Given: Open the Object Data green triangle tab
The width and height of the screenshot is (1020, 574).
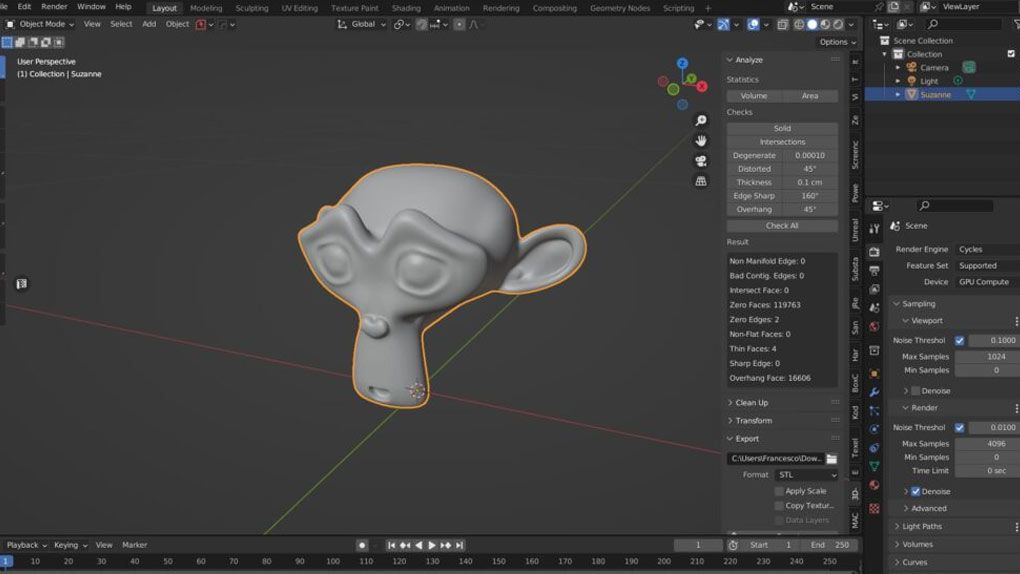Looking at the screenshot, I should click(x=874, y=466).
